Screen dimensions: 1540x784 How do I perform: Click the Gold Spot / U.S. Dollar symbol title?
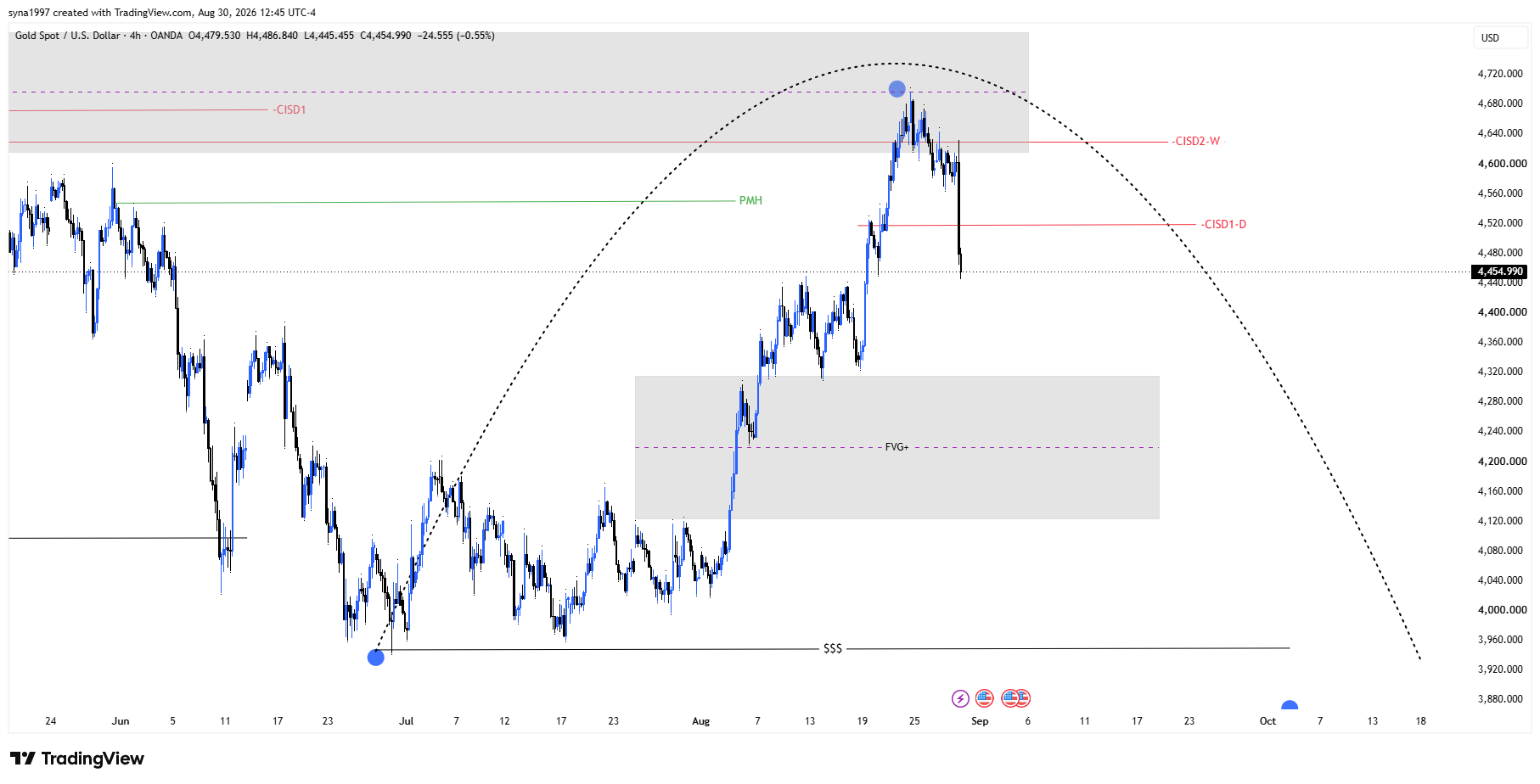coord(68,36)
